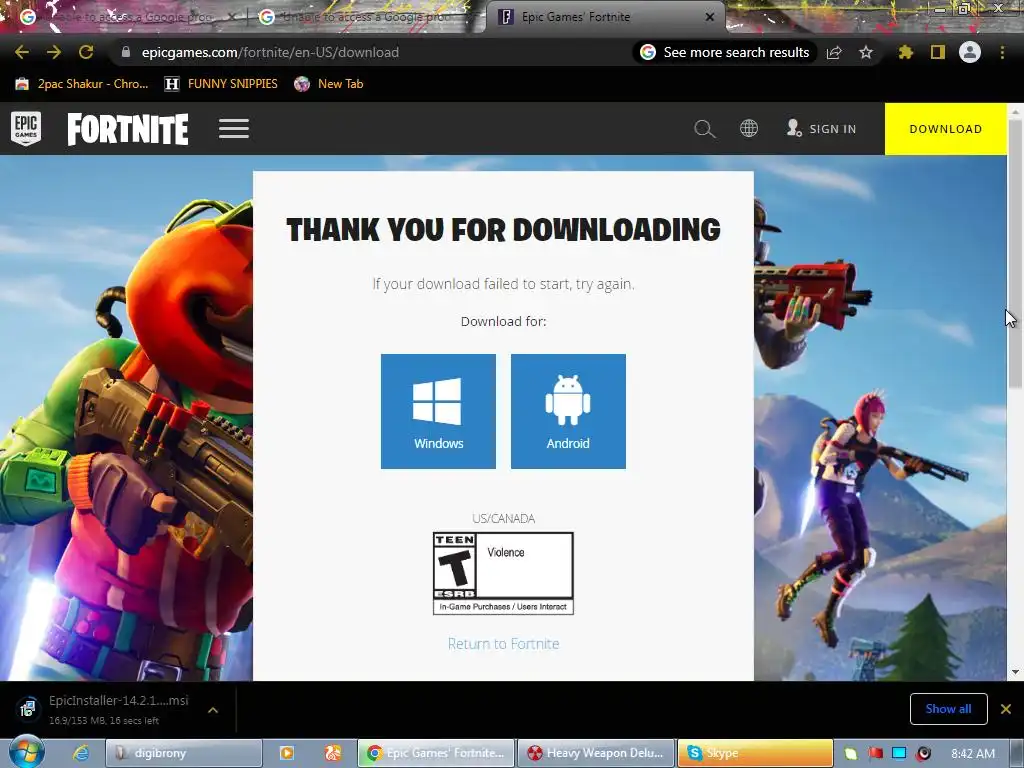Screen dimensions: 1024x768
Task: Click the blue monitor system tray icon
Action: pos(899,754)
